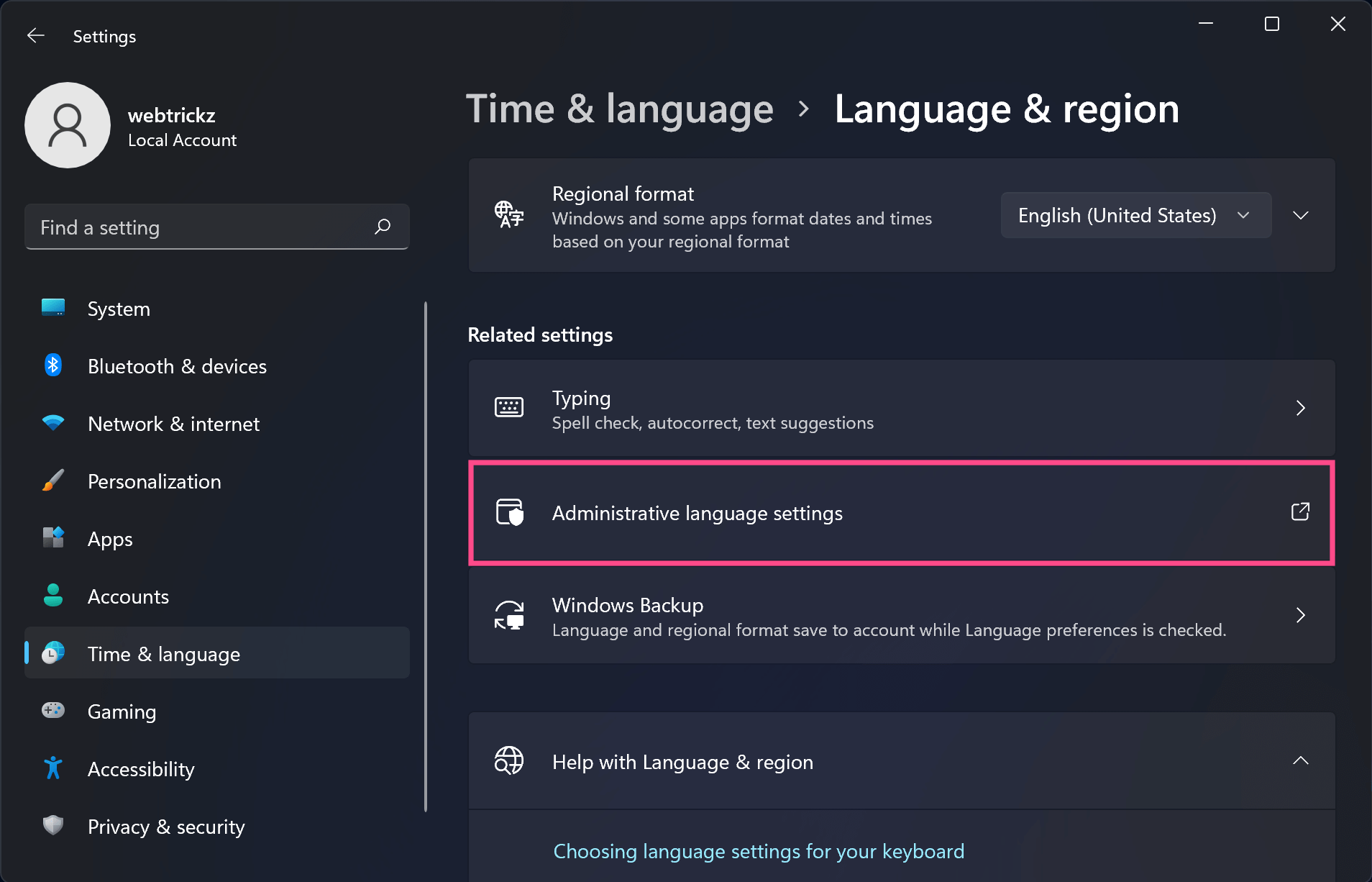
Task: Click the search magnifier in Find a setting
Action: coord(383,227)
